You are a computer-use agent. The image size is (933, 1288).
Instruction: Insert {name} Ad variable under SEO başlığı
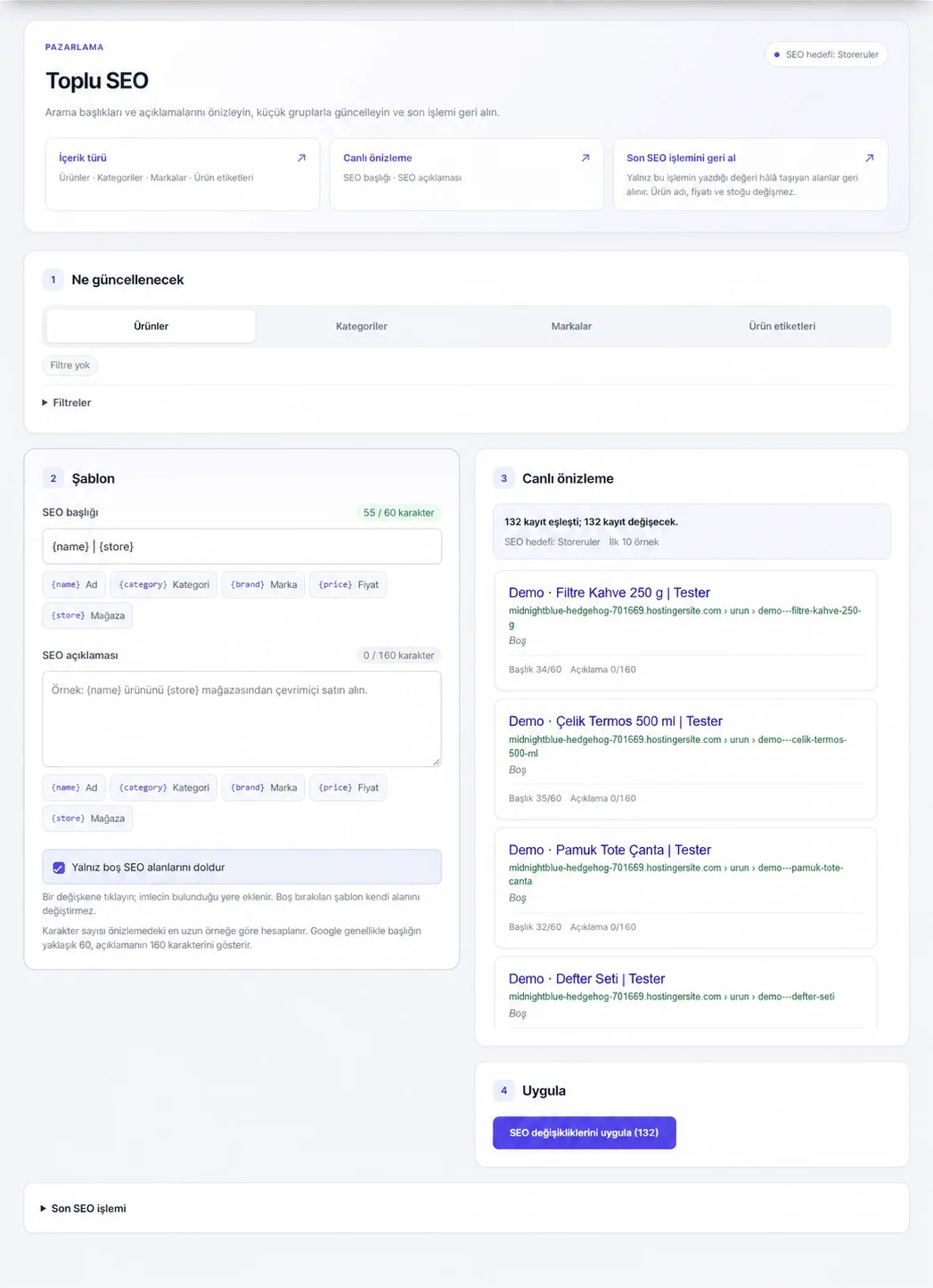(x=74, y=585)
